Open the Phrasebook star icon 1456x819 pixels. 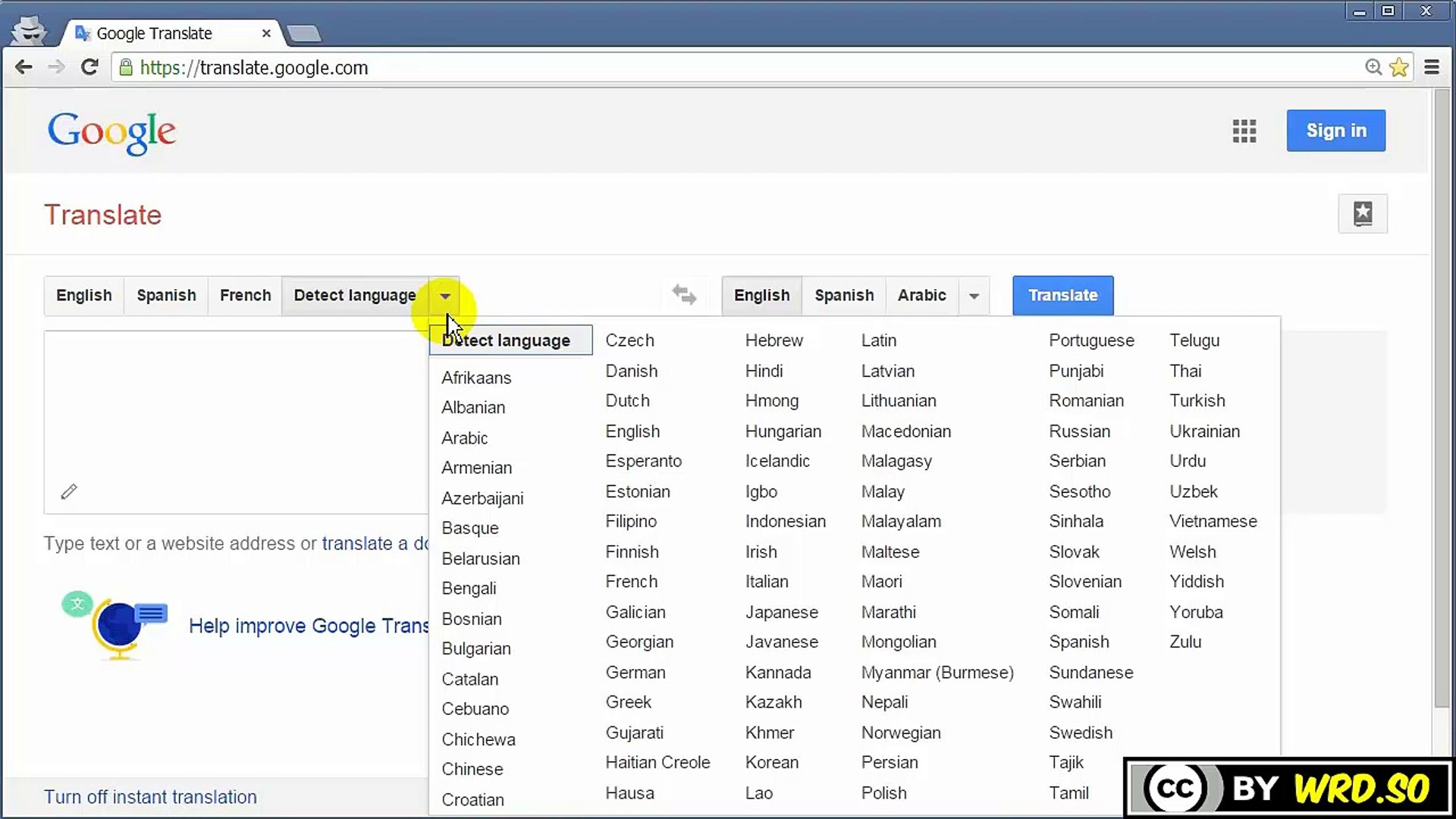(x=1362, y=214)
